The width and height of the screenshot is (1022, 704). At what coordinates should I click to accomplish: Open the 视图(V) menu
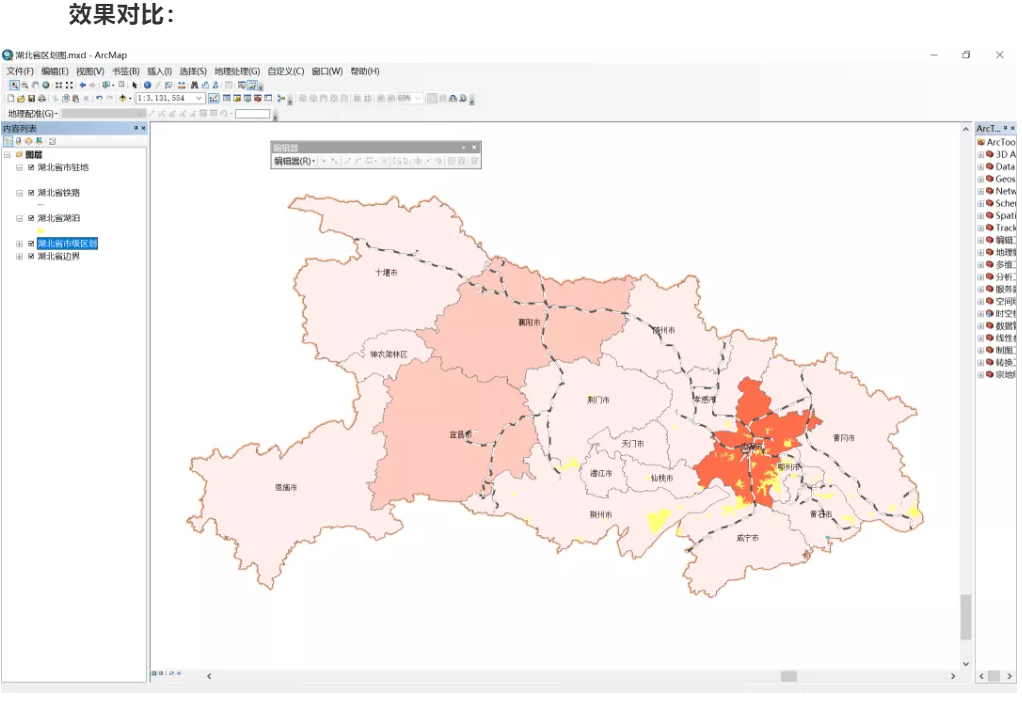coord(90,72)
